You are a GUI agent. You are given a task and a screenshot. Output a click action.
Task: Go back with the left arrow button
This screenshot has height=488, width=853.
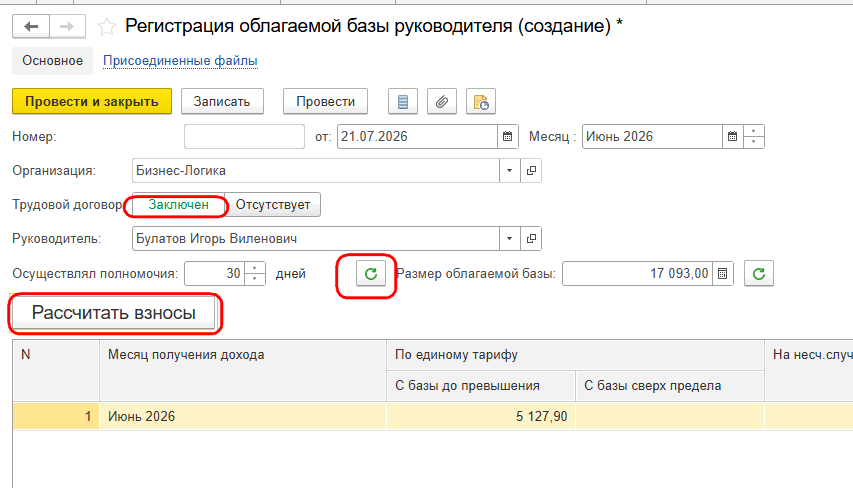coord(31,26)
